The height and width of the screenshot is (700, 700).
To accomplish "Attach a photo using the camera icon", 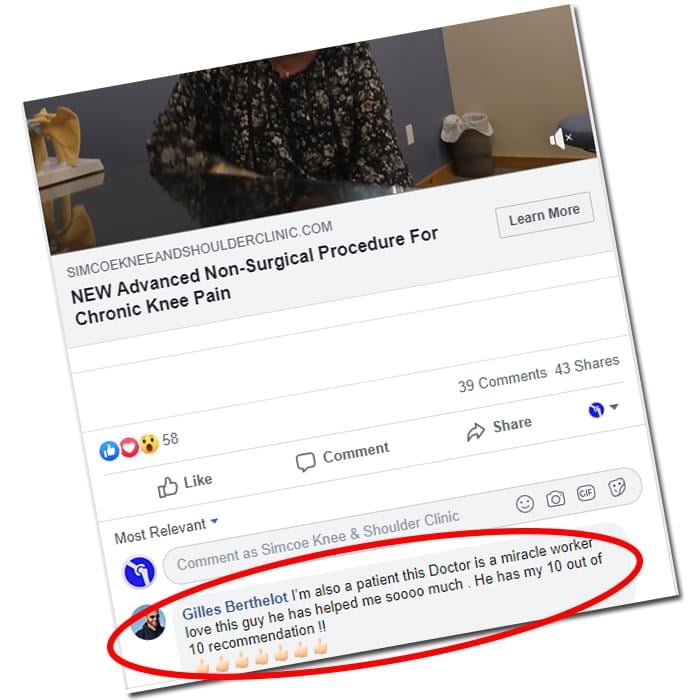I will [555, 498].
